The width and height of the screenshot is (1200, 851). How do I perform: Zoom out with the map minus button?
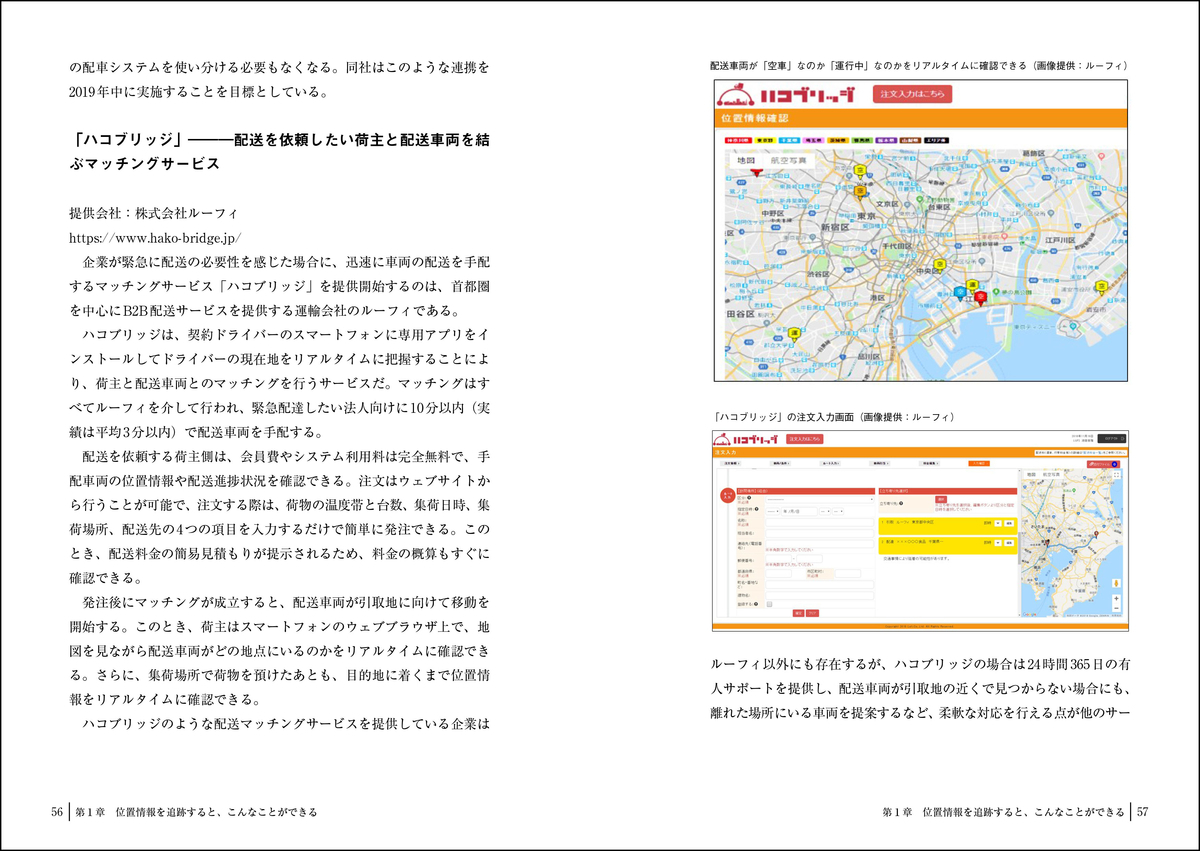click(x=1116, y=608)
